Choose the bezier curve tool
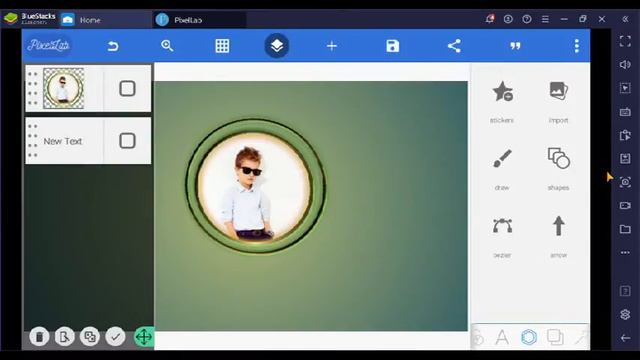The image size is (640, 360). tap(502, 226)
